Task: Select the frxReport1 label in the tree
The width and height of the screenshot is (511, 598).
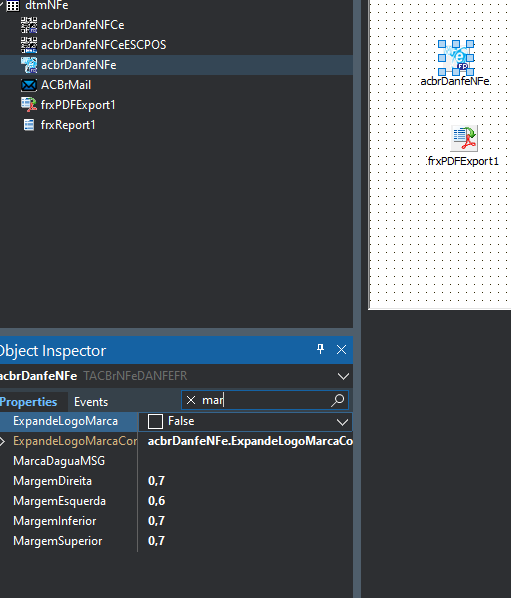Action: click(68, 125)
